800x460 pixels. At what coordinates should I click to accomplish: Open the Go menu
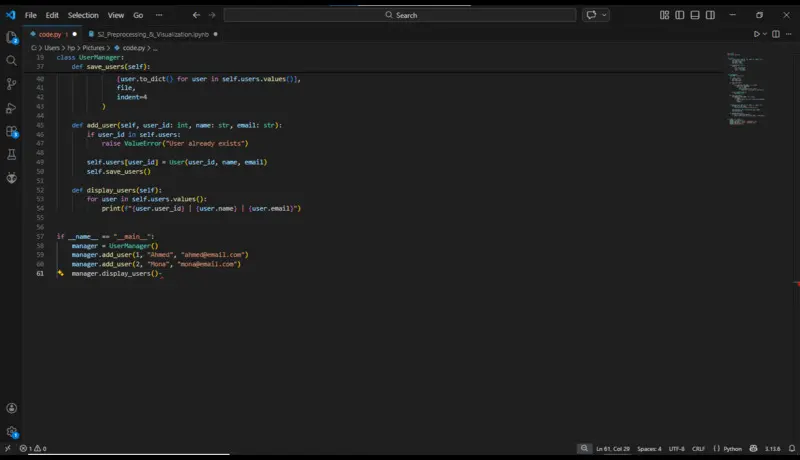[x=138, y=15]
